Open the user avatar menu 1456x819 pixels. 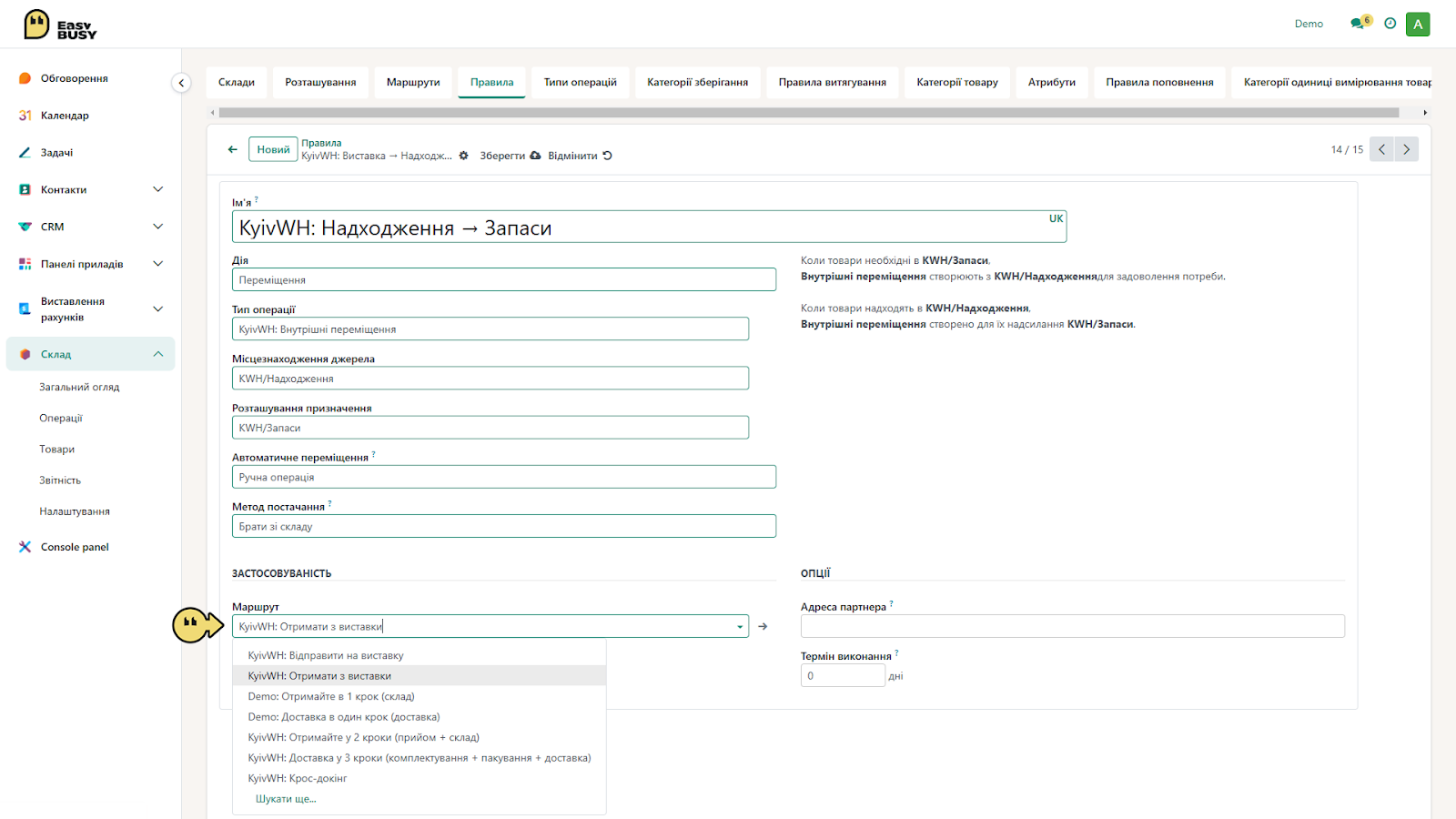coord(1417,24)
